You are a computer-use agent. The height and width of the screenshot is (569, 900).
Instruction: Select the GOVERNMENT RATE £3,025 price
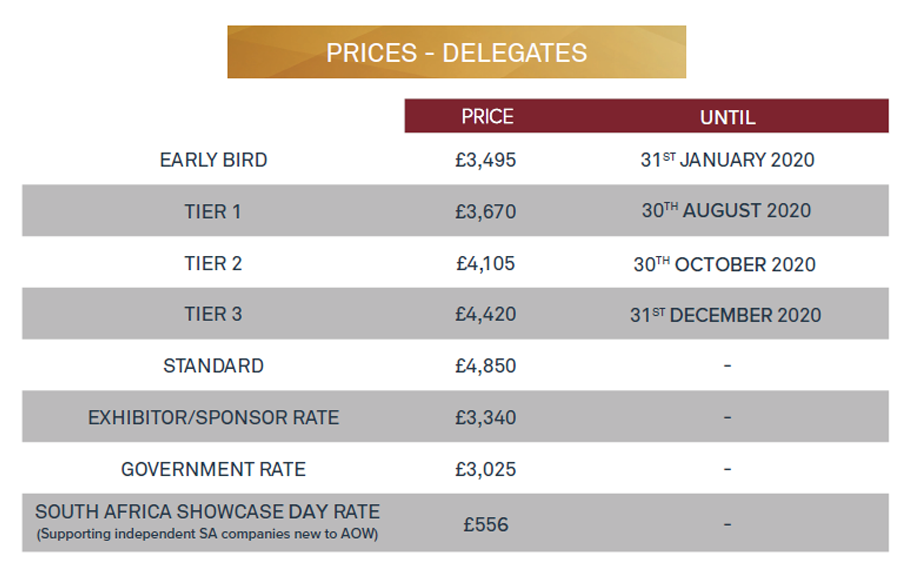coord(486,469)
